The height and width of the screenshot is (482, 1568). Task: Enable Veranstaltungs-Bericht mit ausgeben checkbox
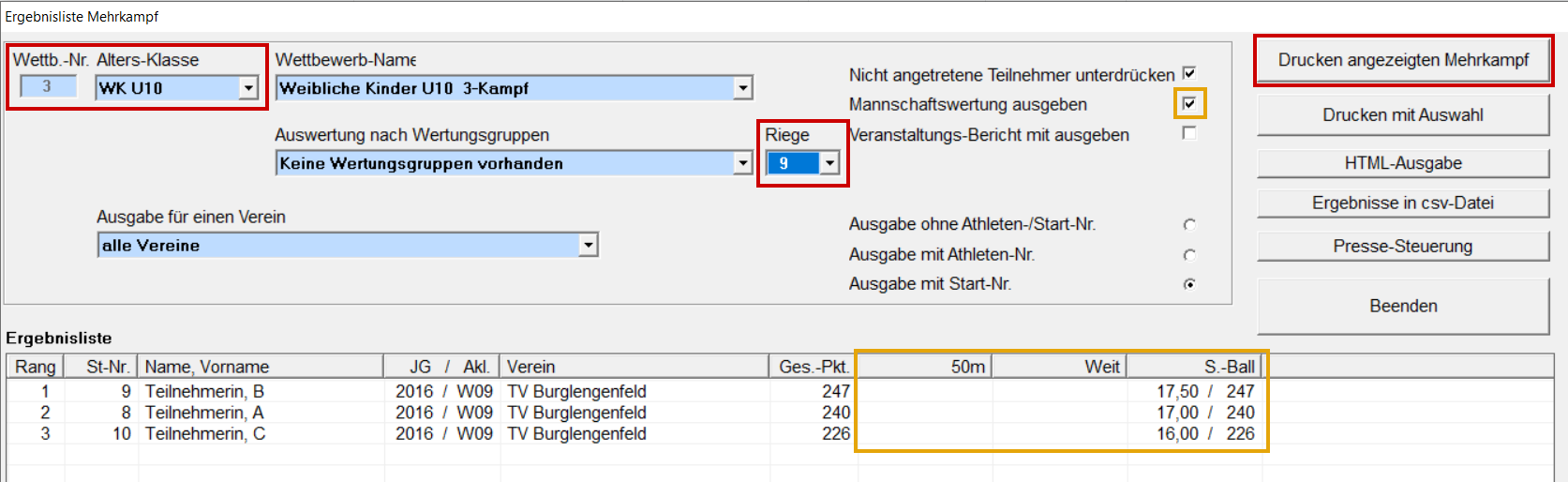[x=1189, y=133]
